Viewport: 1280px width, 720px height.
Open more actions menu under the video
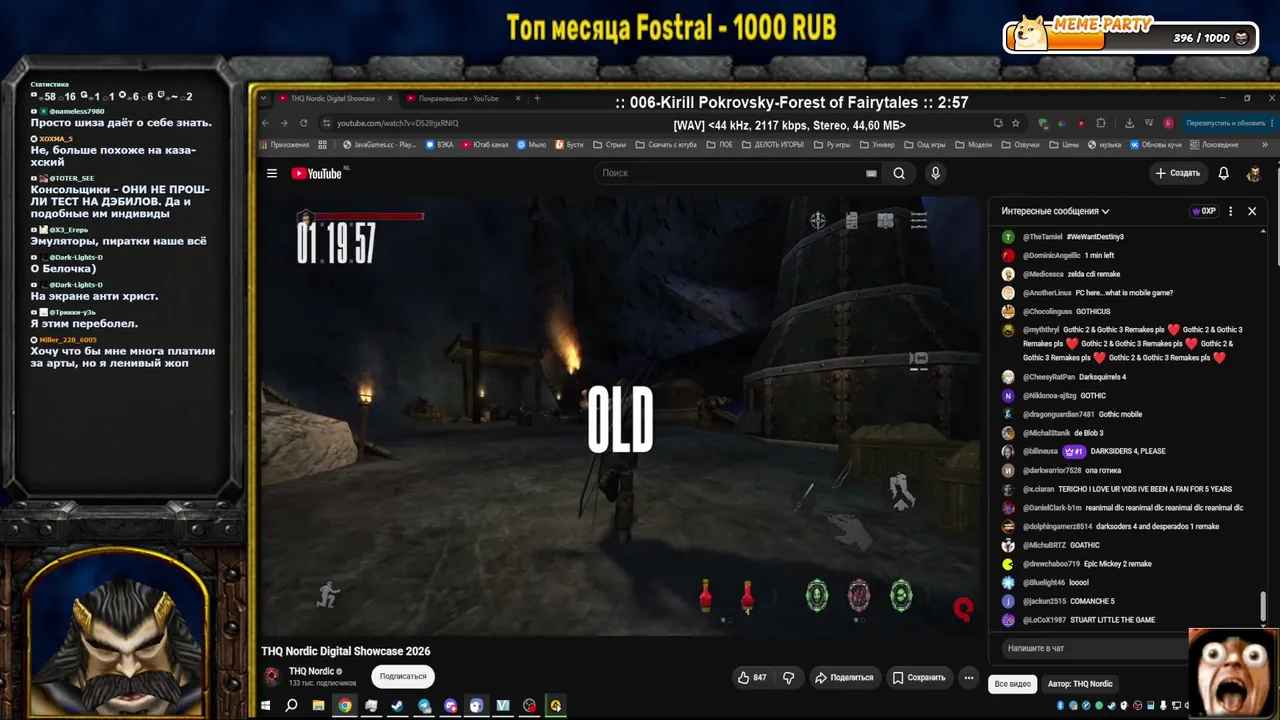(x=968, y=677)
